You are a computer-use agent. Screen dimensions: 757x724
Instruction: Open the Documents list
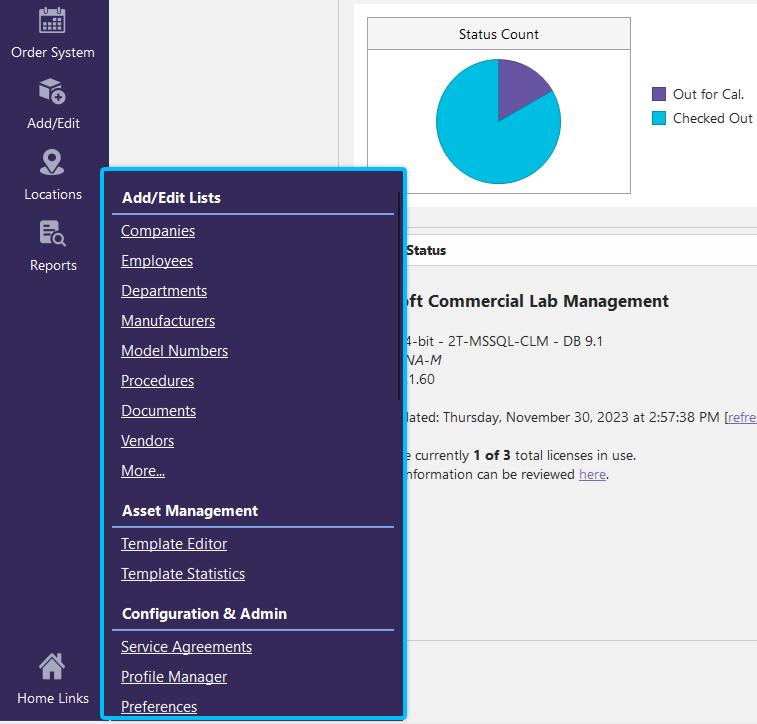coord(158,411)
